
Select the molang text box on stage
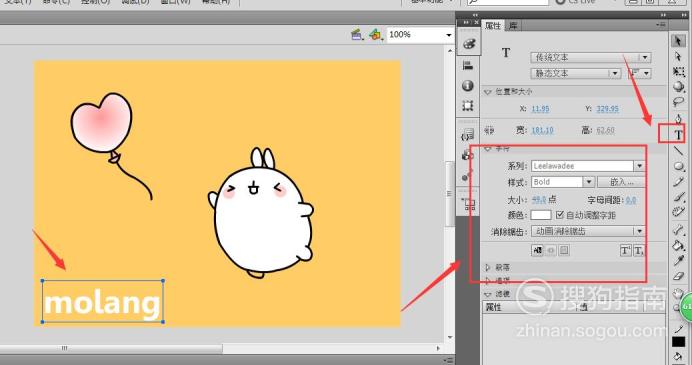pos(102,301)
